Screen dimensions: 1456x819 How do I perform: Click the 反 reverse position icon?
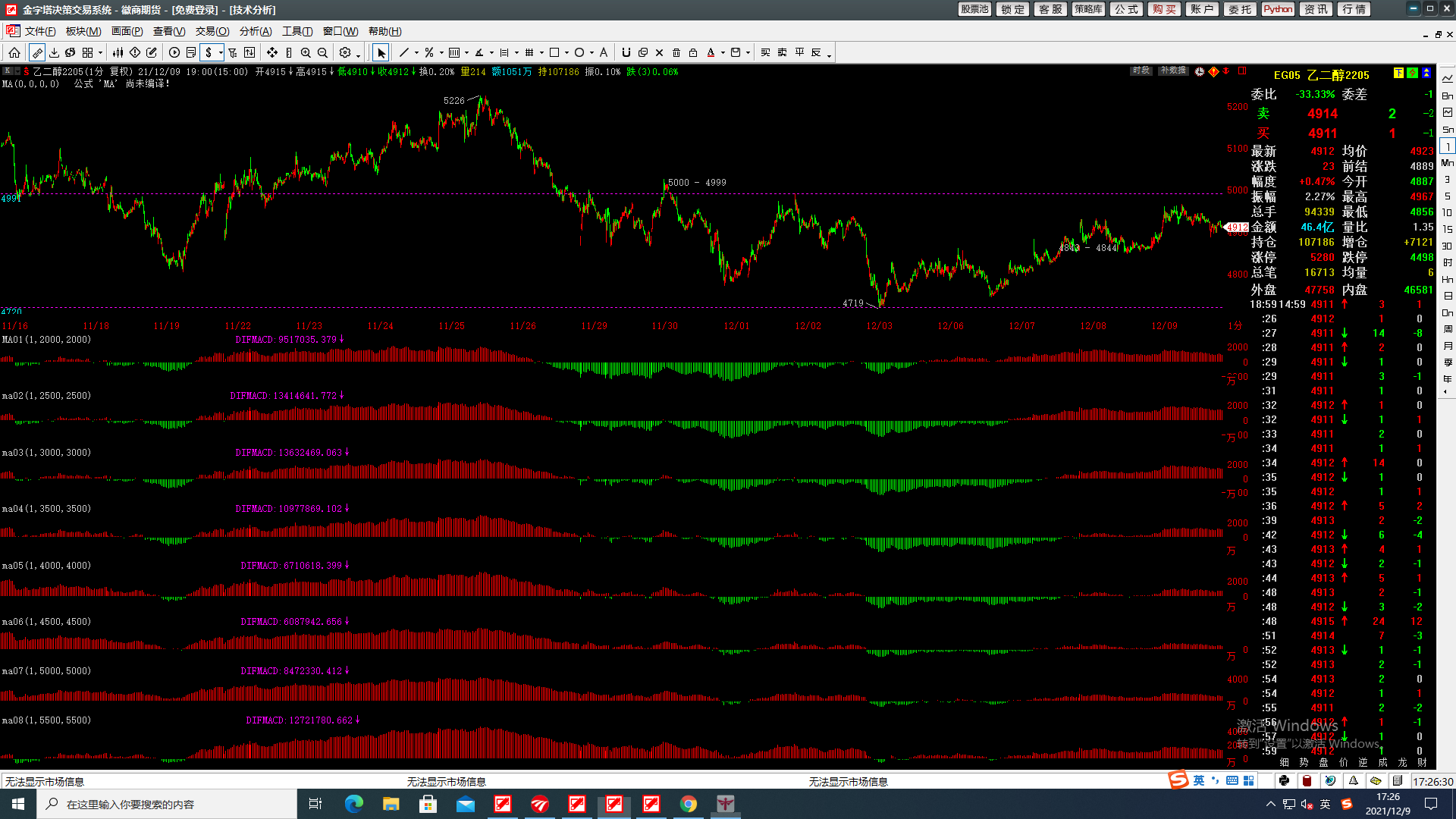click(x=815, y=52)
